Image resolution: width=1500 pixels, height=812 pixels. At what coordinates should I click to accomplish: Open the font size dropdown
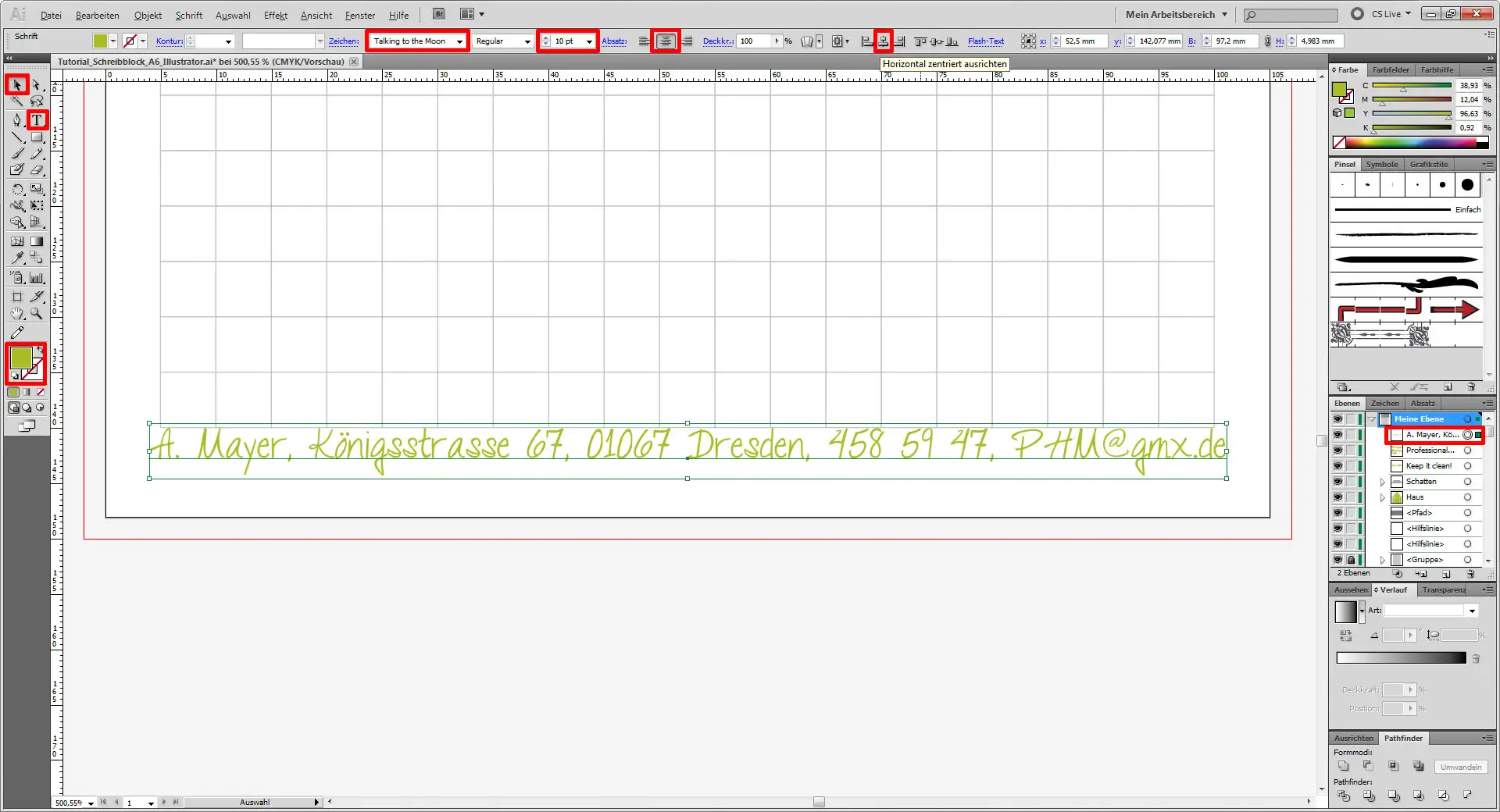pyautogui.click(x=589, y=41)
